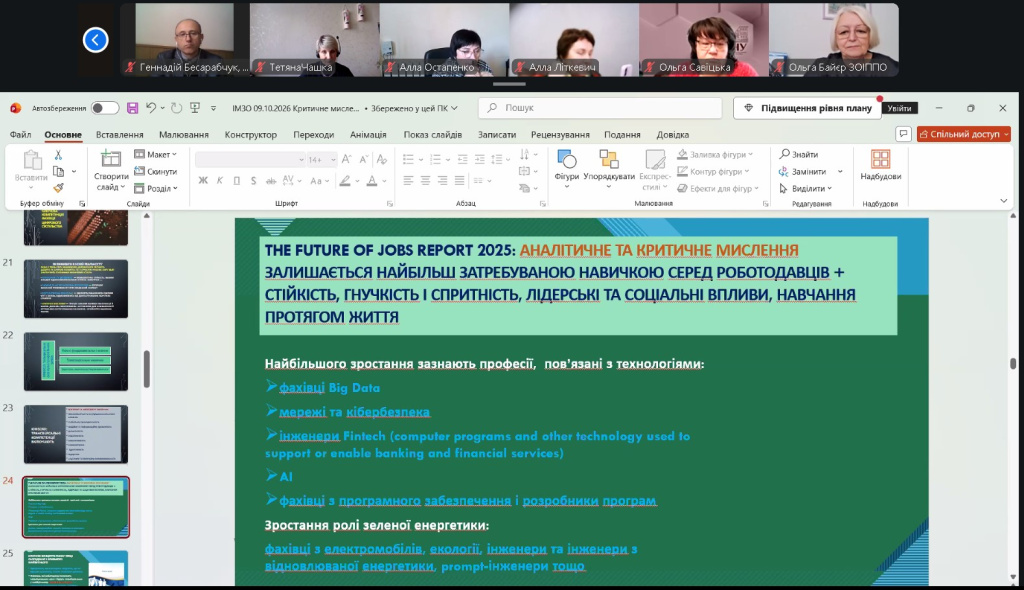Undo the last action
This screenshot has height=590, width=1024.
tap(151, 108)
